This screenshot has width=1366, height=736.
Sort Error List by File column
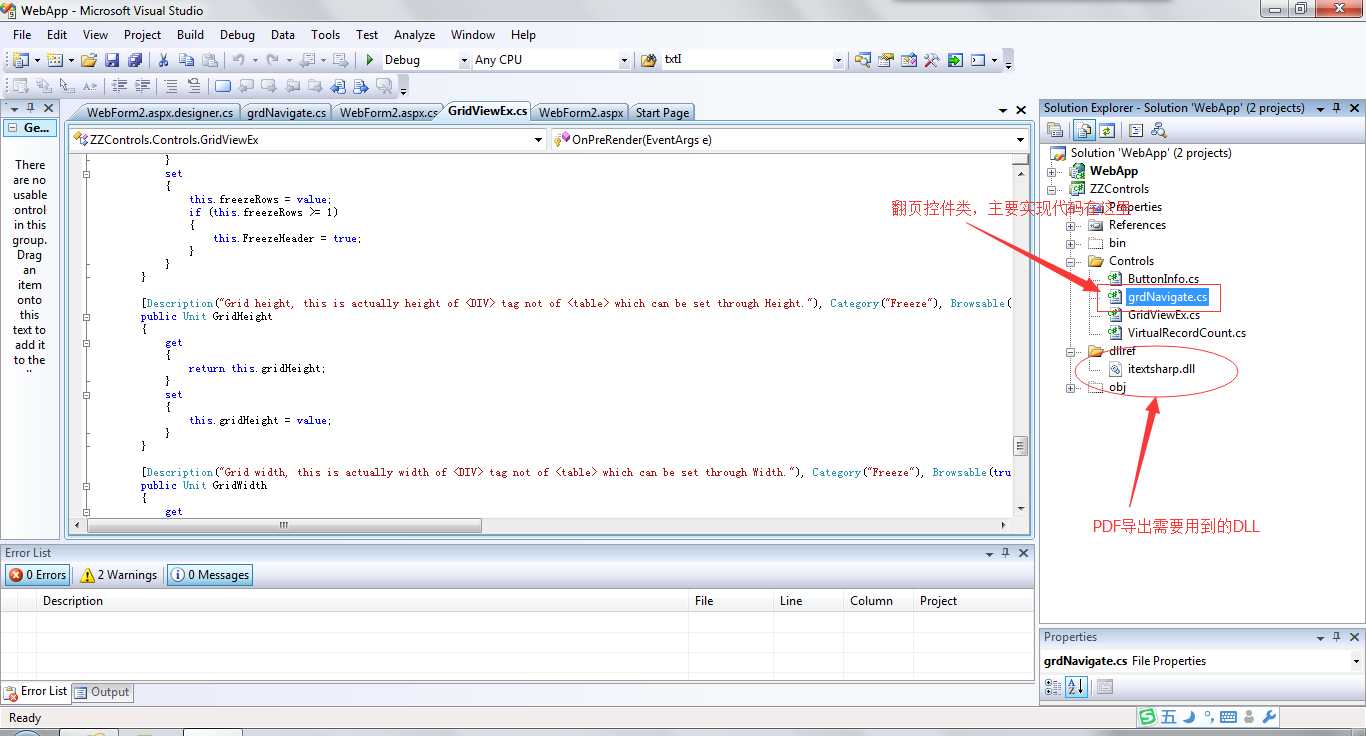point(731,601)
